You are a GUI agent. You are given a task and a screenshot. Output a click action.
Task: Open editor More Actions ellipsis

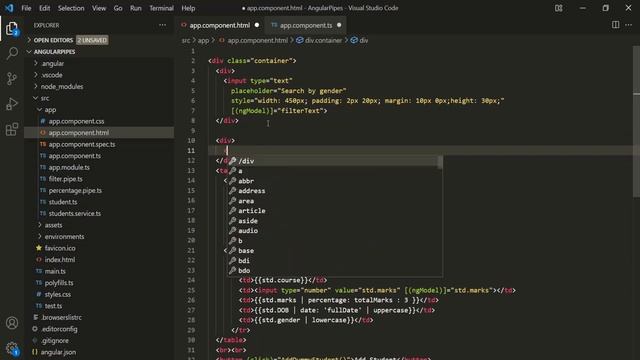click(x=629, y=25)
